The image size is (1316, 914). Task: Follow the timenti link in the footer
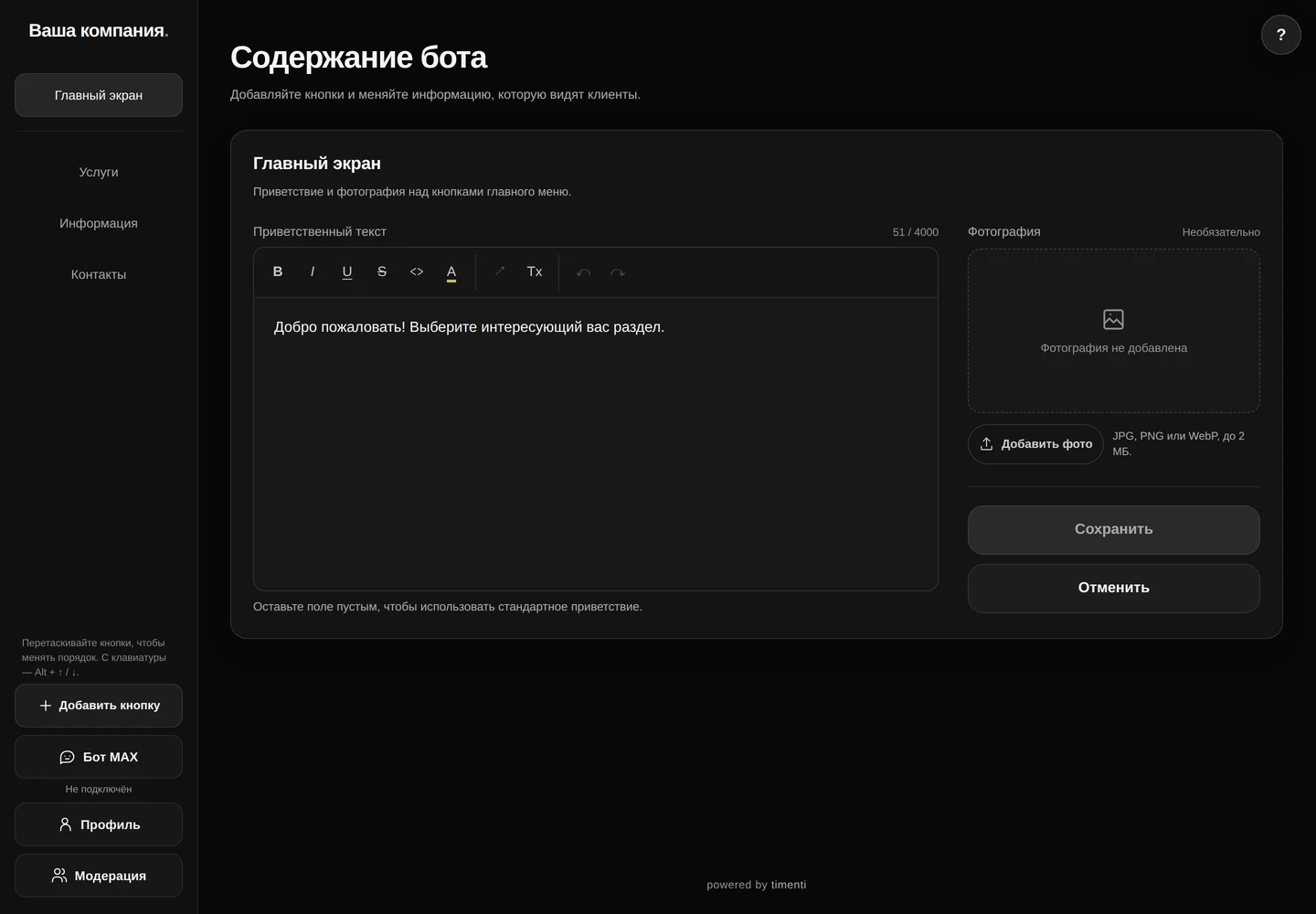[x=789, y=885]
